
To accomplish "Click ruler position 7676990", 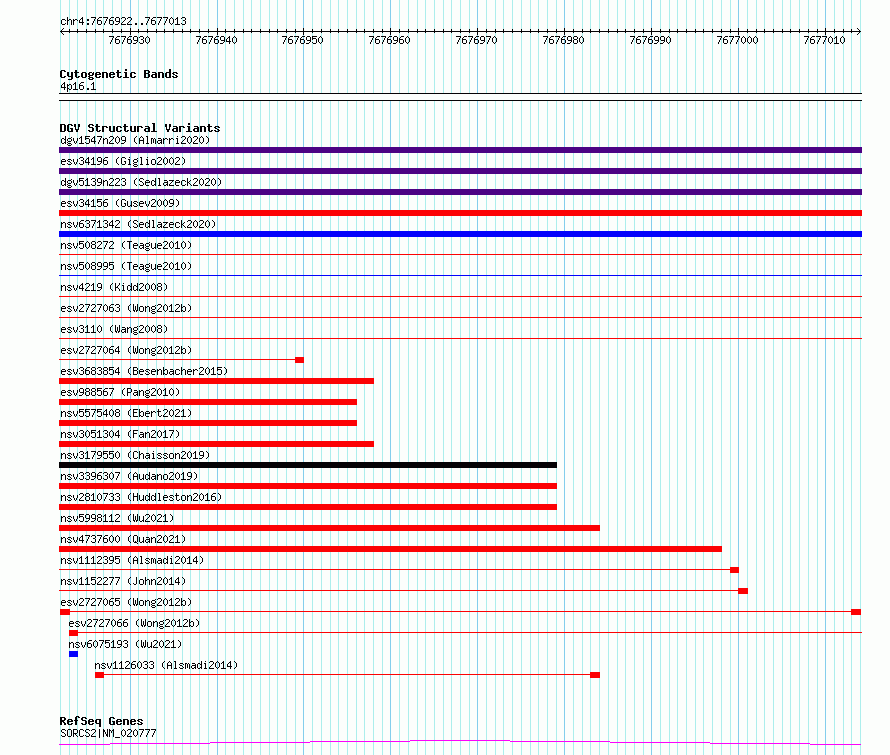I will [650, 40].
